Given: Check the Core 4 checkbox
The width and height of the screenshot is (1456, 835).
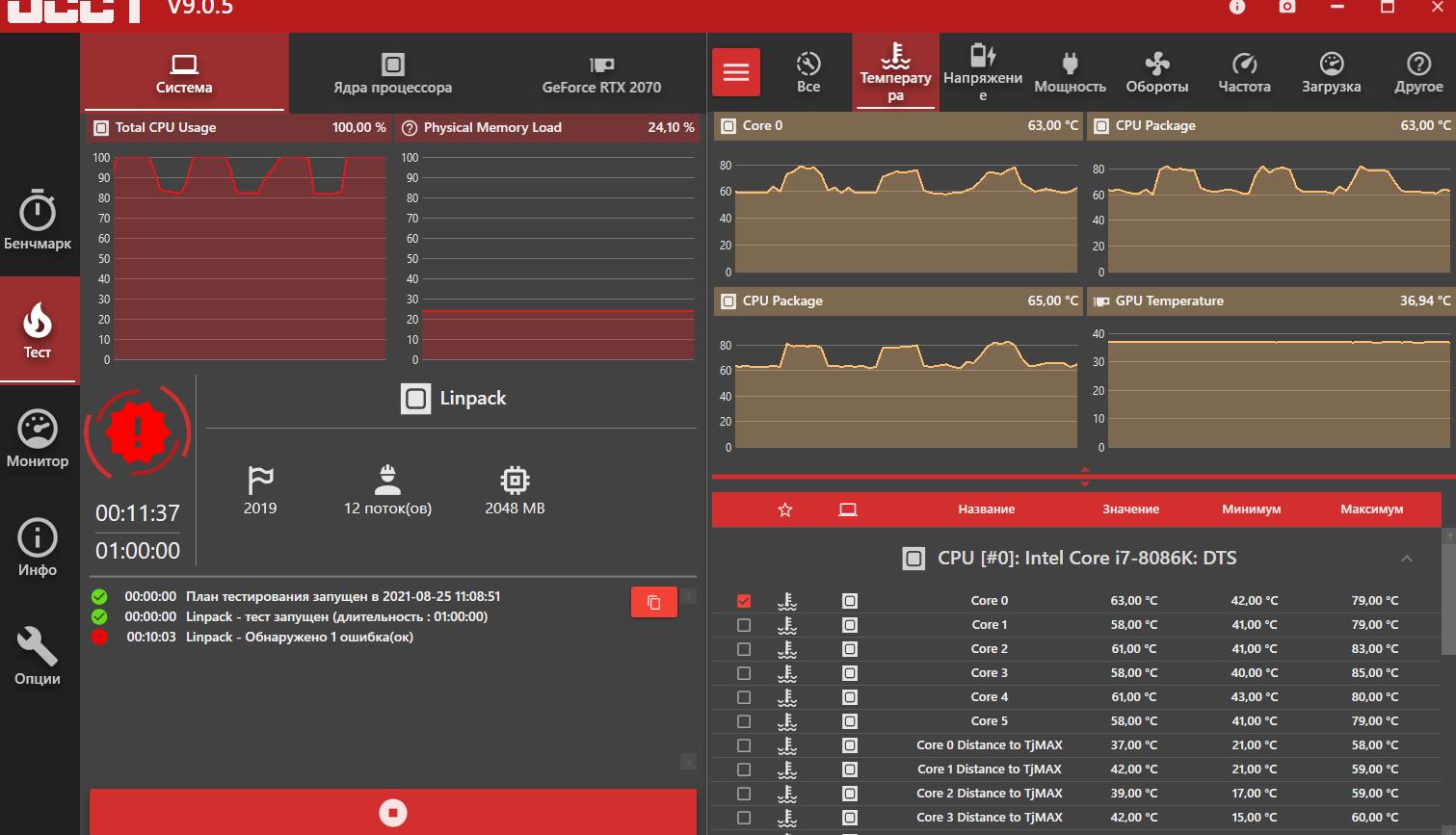Looking at the screenshot, I should 744,697.
